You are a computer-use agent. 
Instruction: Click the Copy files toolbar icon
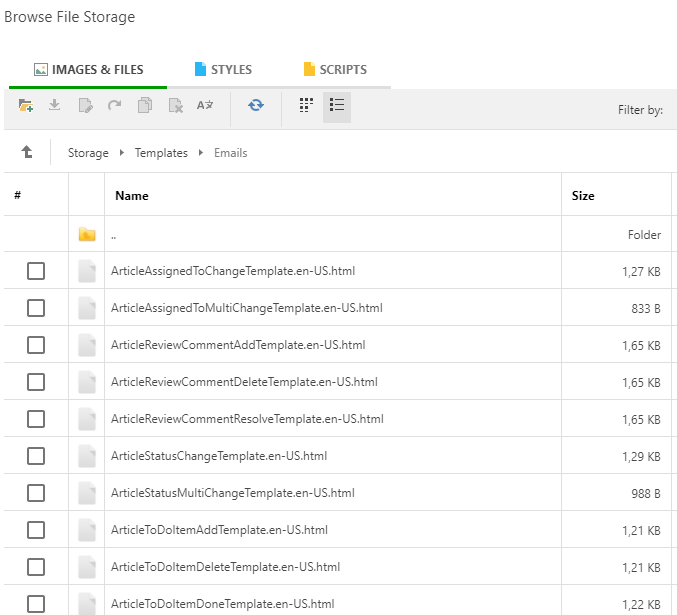145,105
